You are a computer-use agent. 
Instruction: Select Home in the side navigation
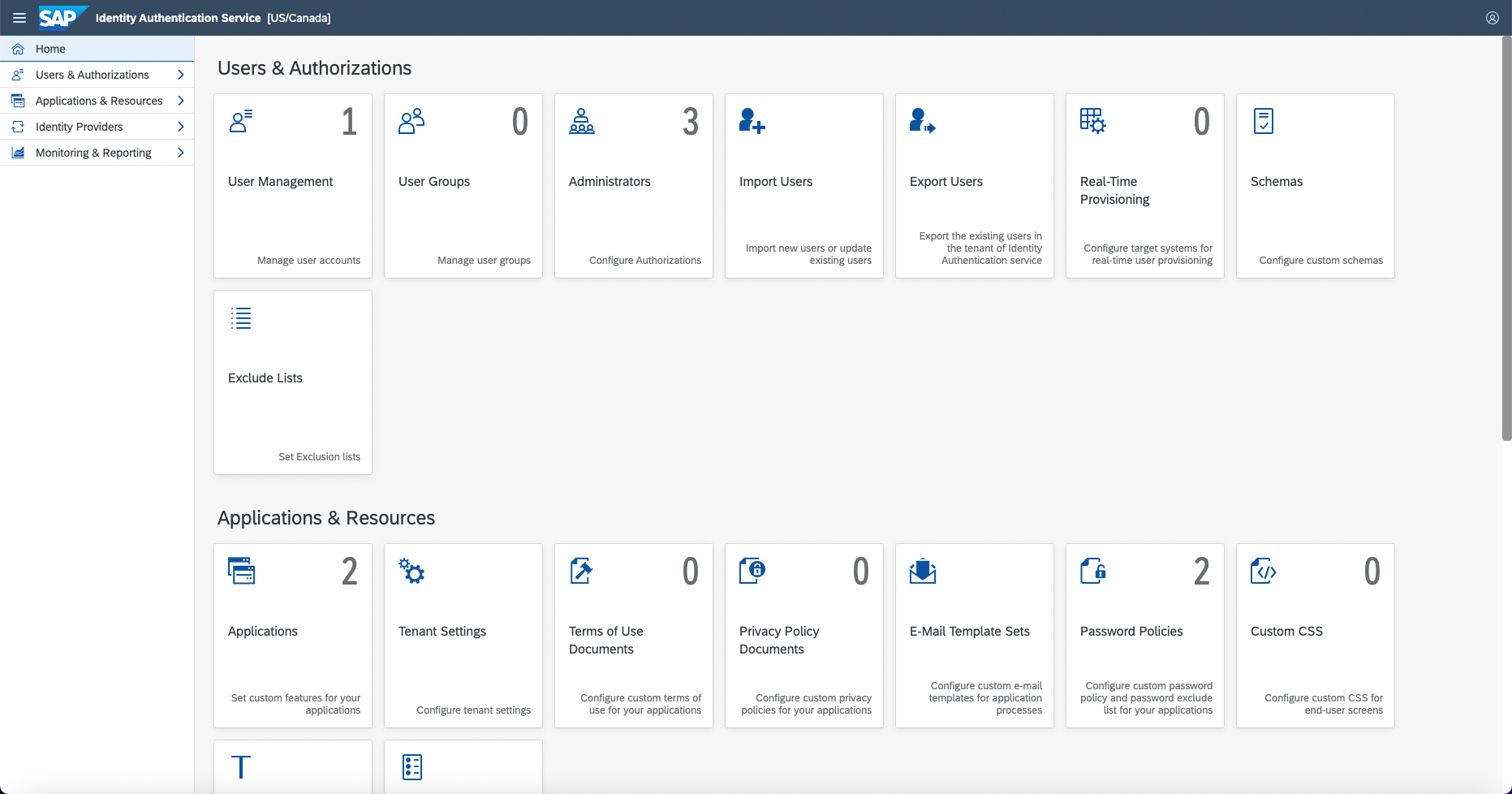pyautogui.click(x=50, y=49)
